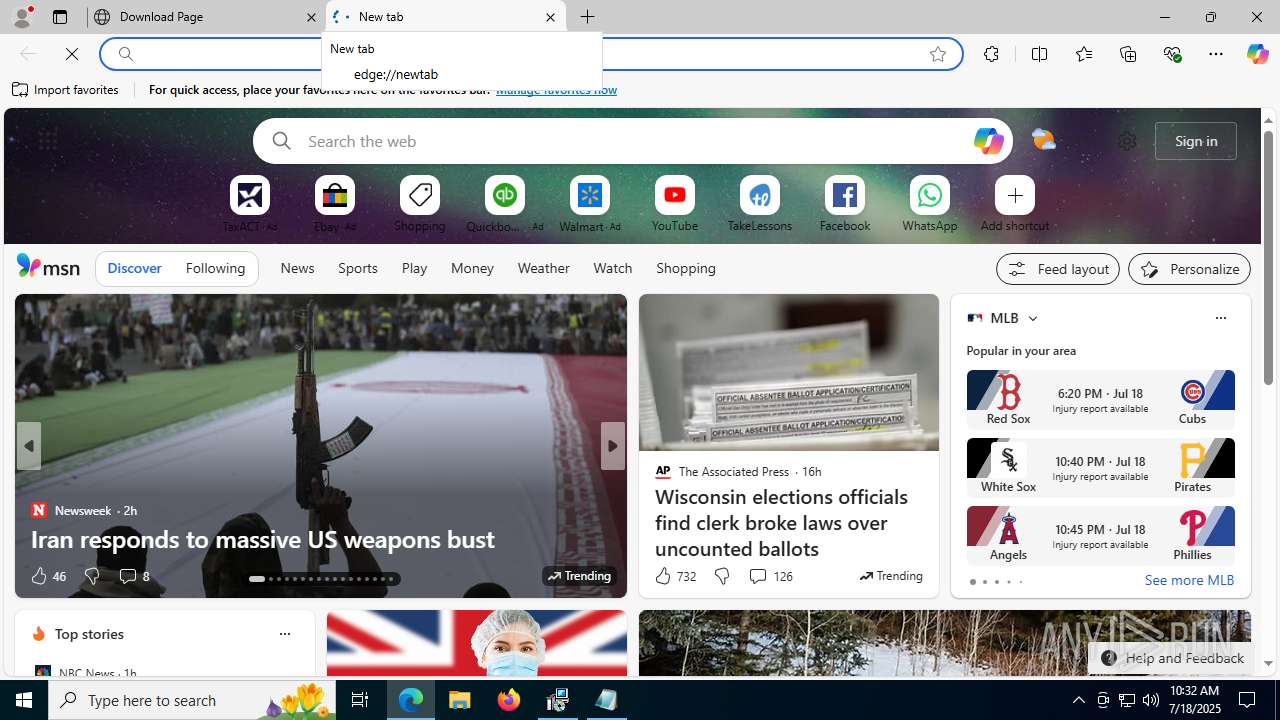
Task: Open the Feed layout button
Action: tap(1057, 269)
